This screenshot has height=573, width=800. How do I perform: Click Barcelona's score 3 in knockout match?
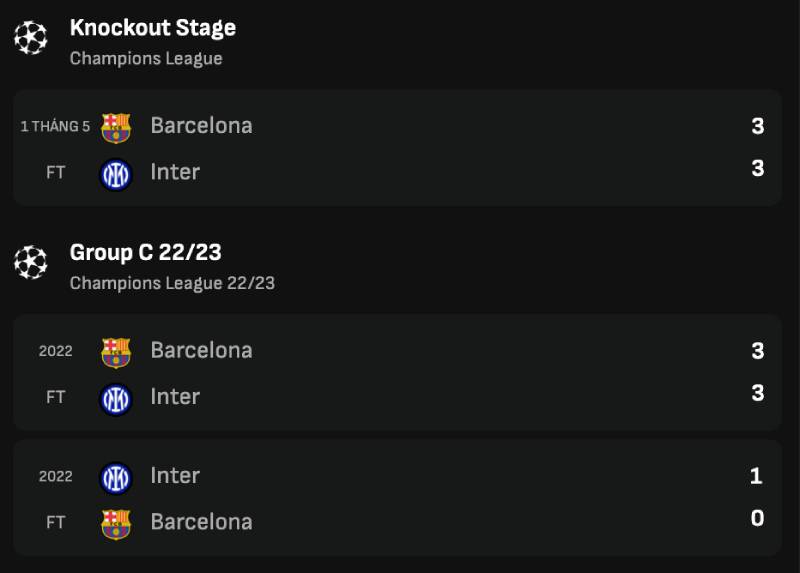click(758, 126)
